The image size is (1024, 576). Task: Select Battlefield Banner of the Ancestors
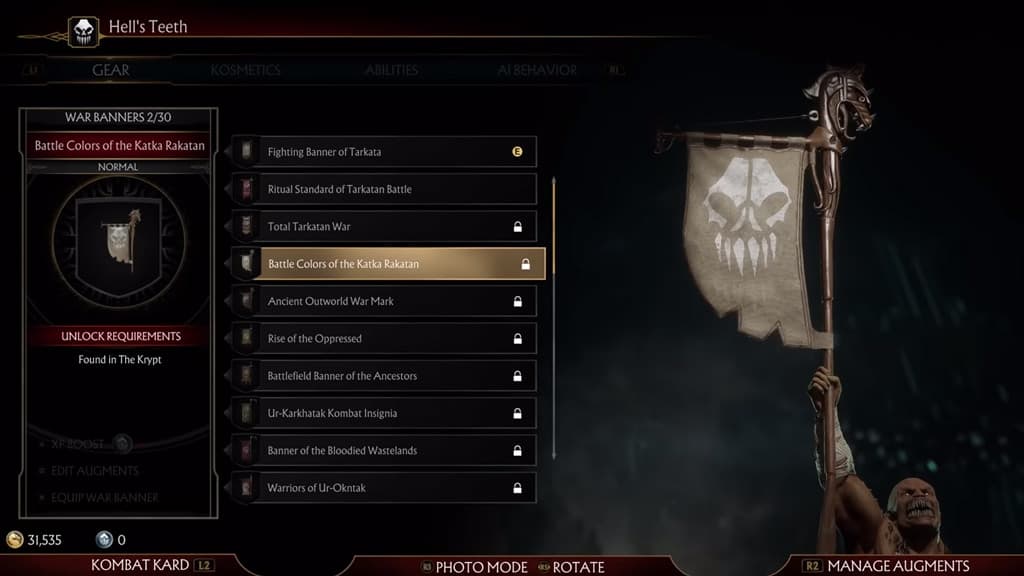[x=384, y=376]
